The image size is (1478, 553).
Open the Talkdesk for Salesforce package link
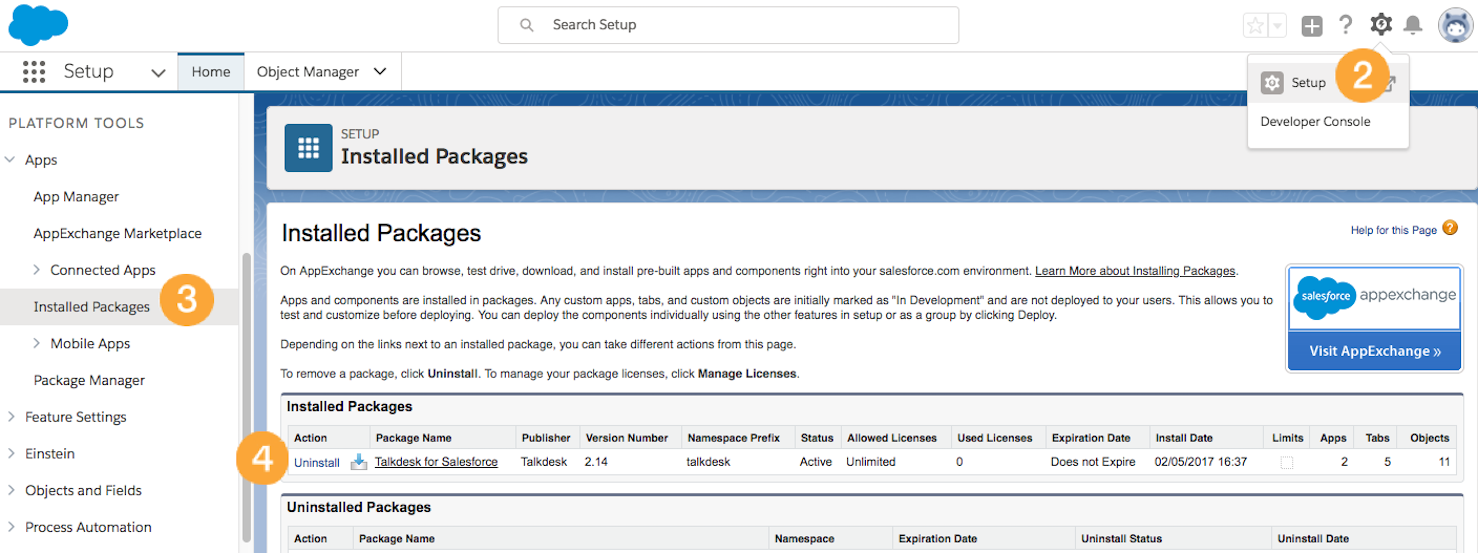[x=436, y=462]
